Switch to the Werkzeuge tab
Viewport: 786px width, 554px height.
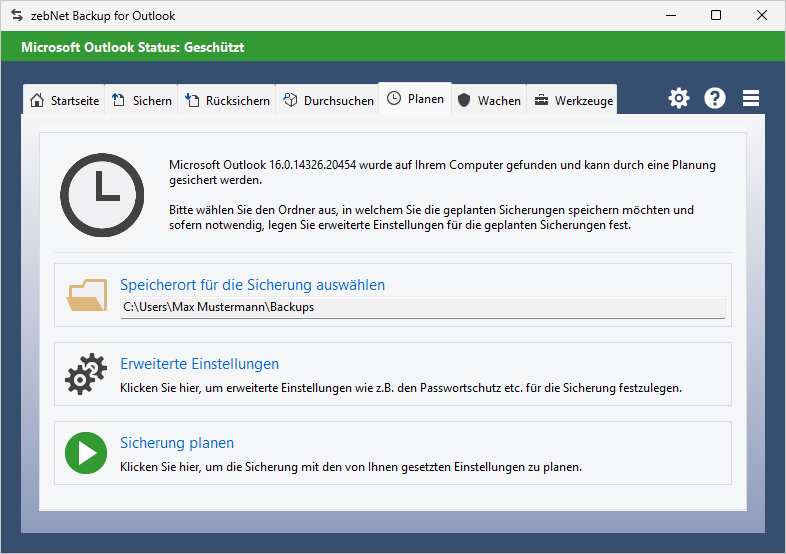point(573,101)
